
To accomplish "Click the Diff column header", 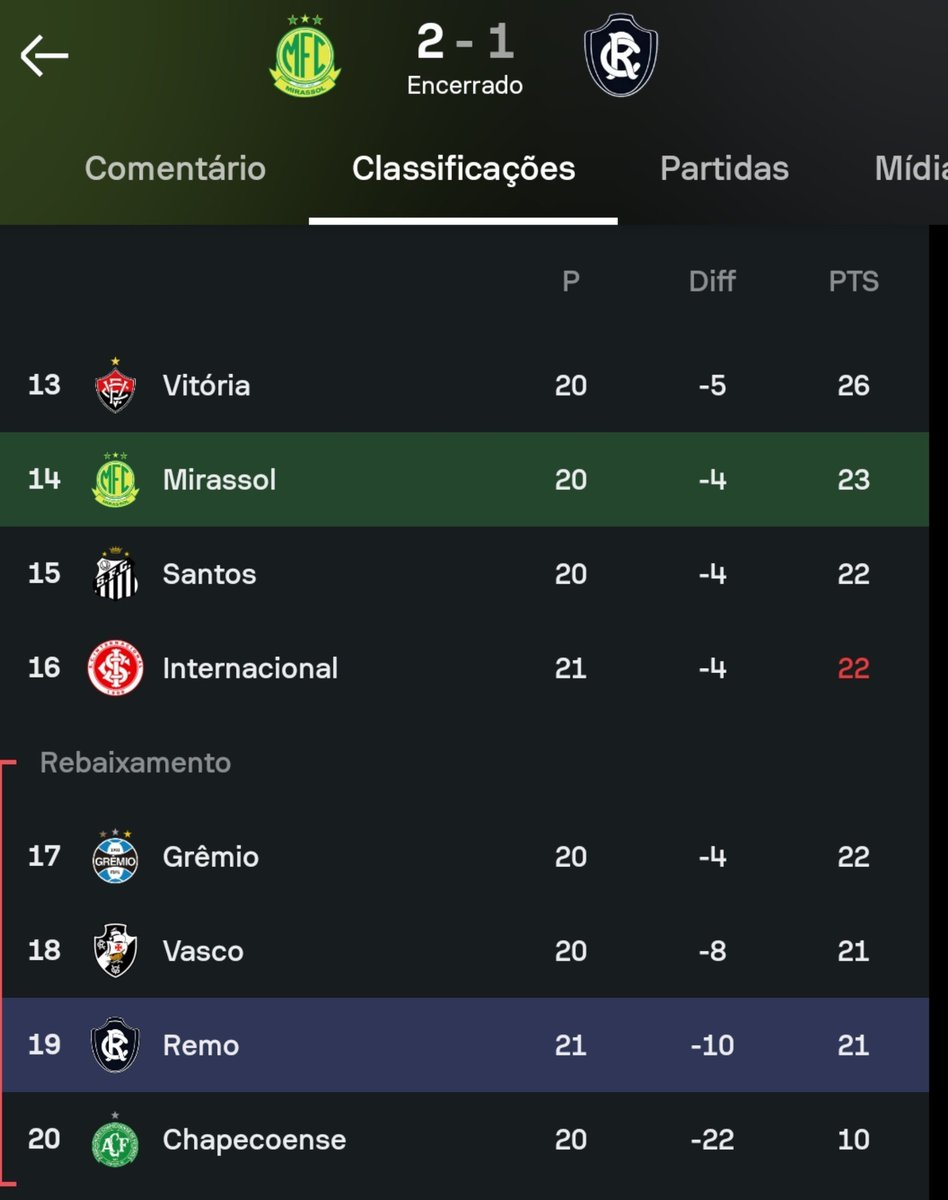I will click(x=712, y=282).
